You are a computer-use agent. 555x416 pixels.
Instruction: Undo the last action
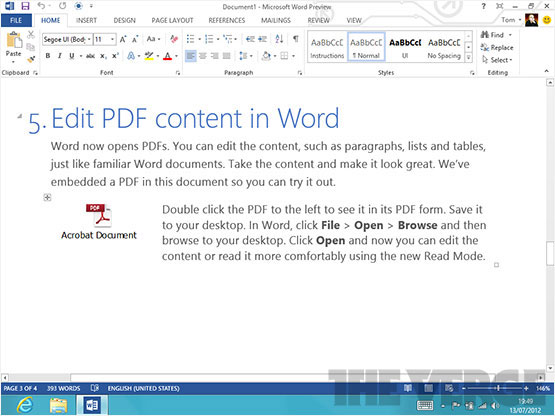tap(41, 6)
